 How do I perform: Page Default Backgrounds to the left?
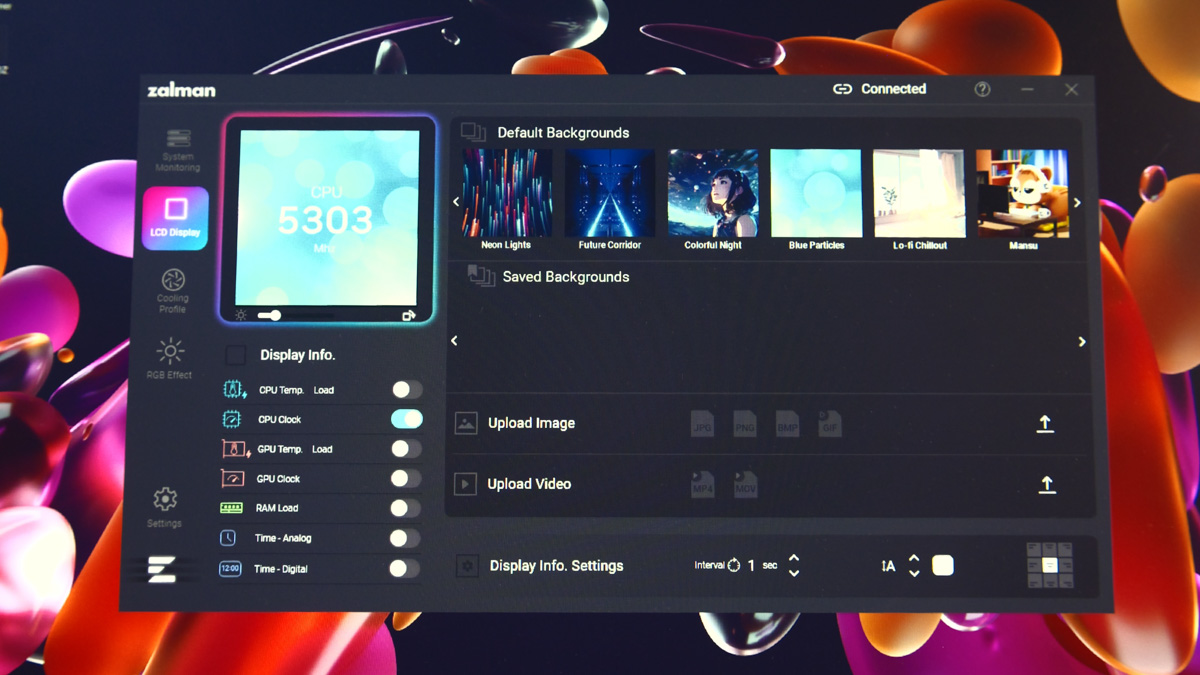click(x=456, y=202)
